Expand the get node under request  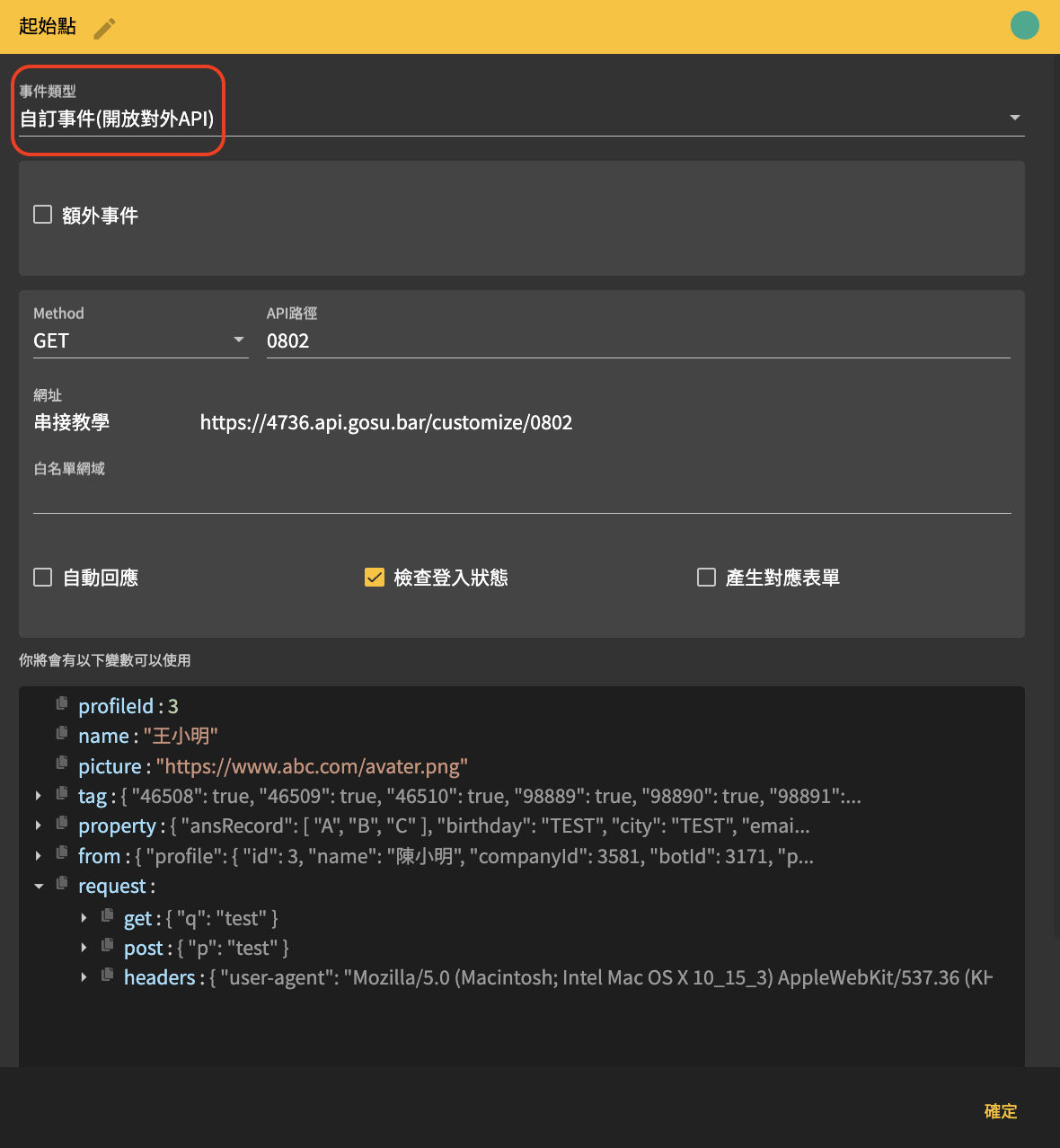(84, 918)
